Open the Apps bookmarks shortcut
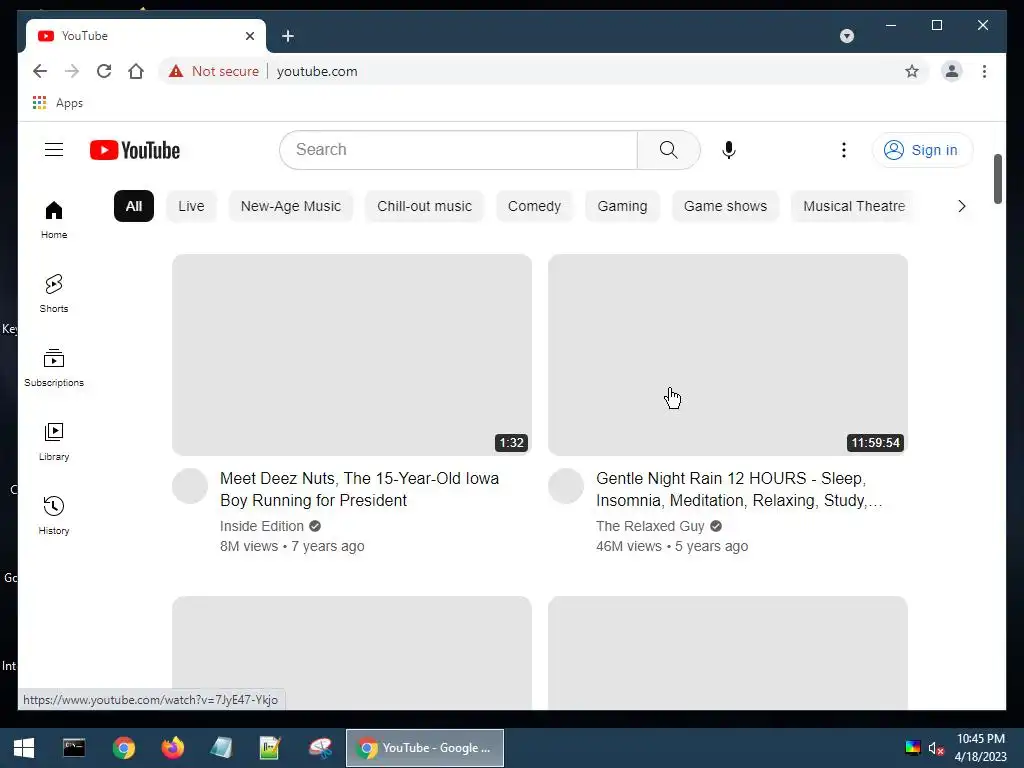1024x768 pixels. pos(58,103)
